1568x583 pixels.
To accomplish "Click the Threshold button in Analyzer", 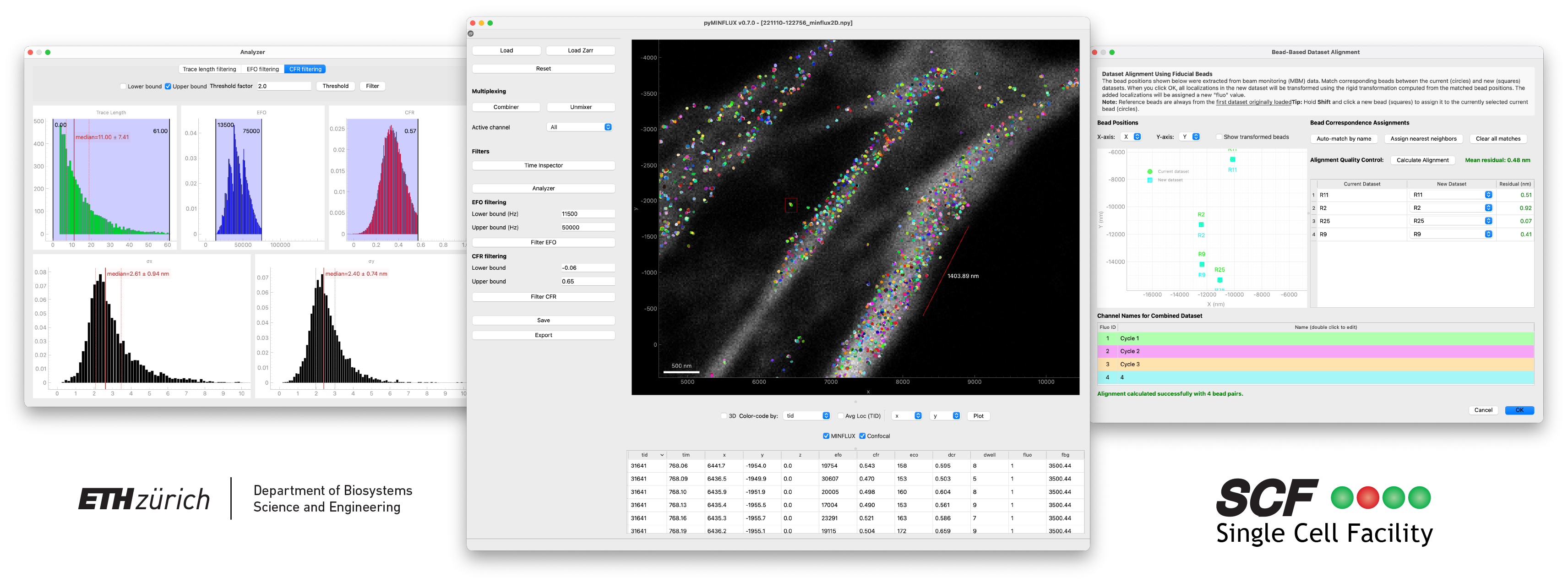I will pos(335,87).
